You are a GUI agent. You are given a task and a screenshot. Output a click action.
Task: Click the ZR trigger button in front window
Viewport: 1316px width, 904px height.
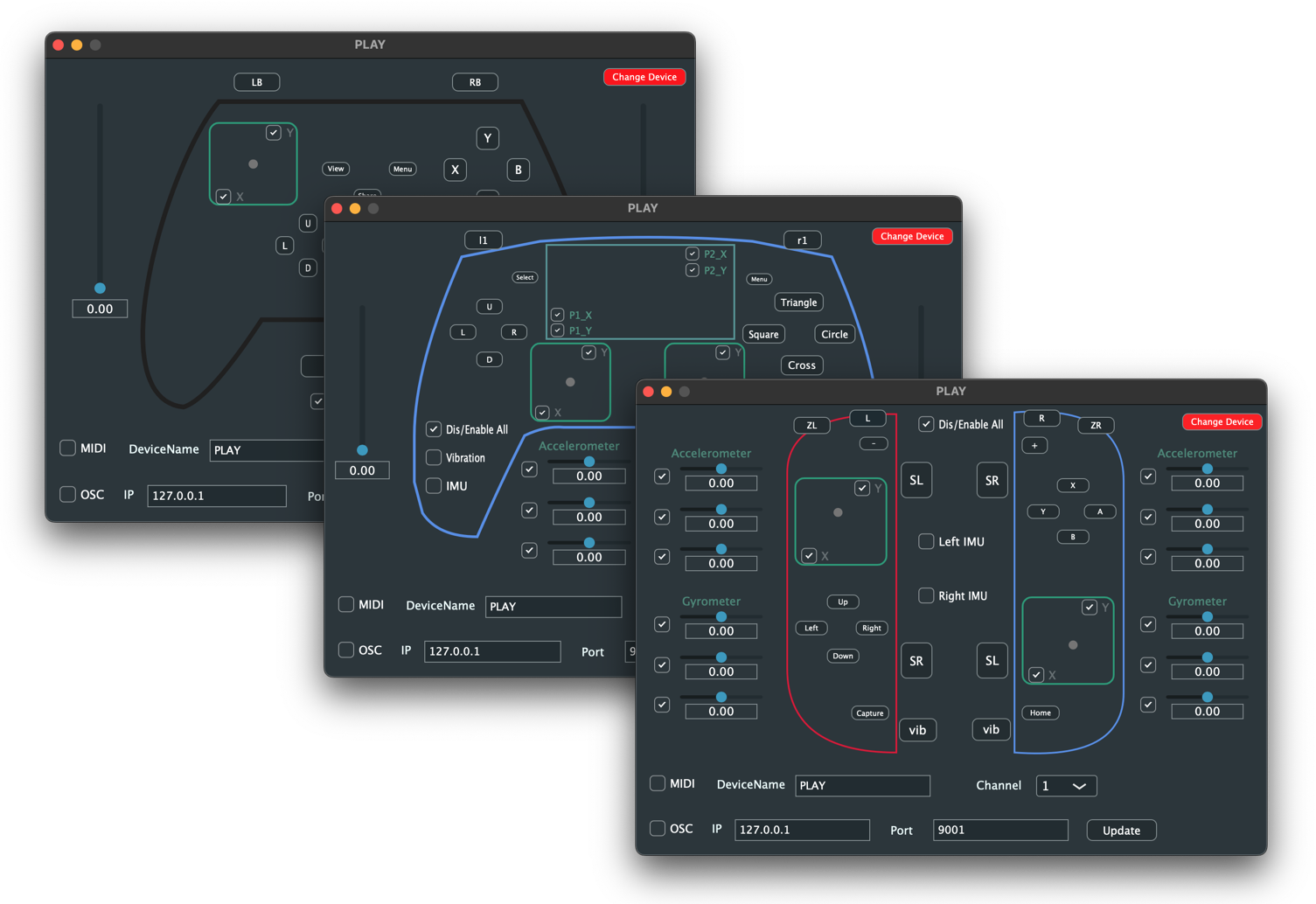pos(1096,426)
